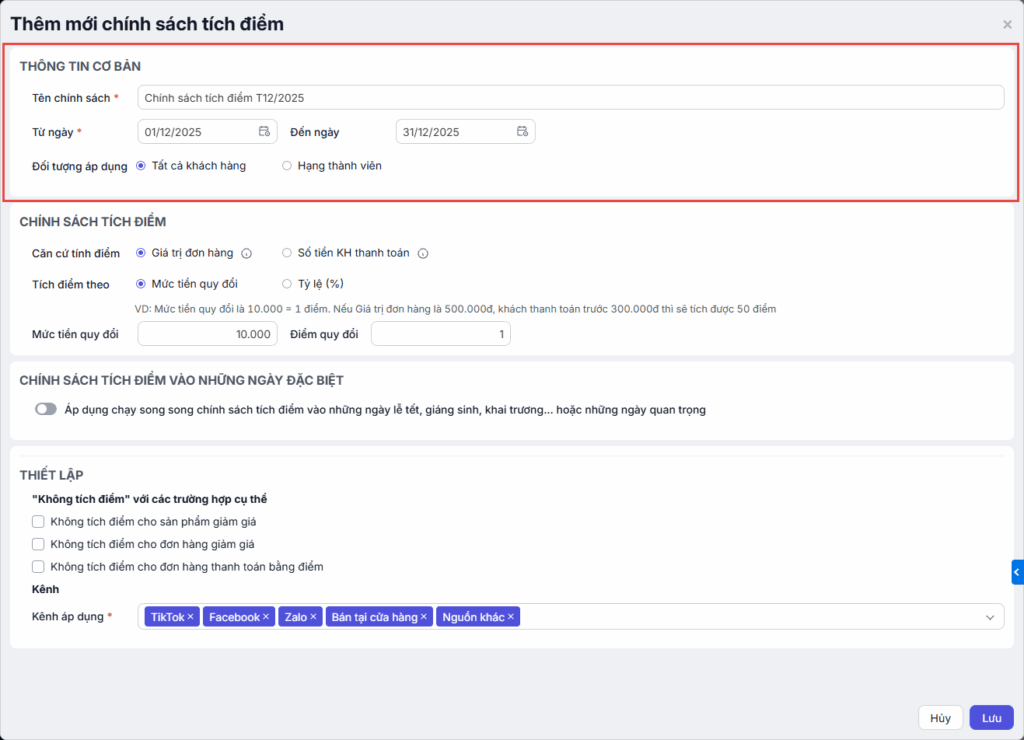
Task: Click the Bán tại cửa hàng tag label
Action: pos(374,617)
